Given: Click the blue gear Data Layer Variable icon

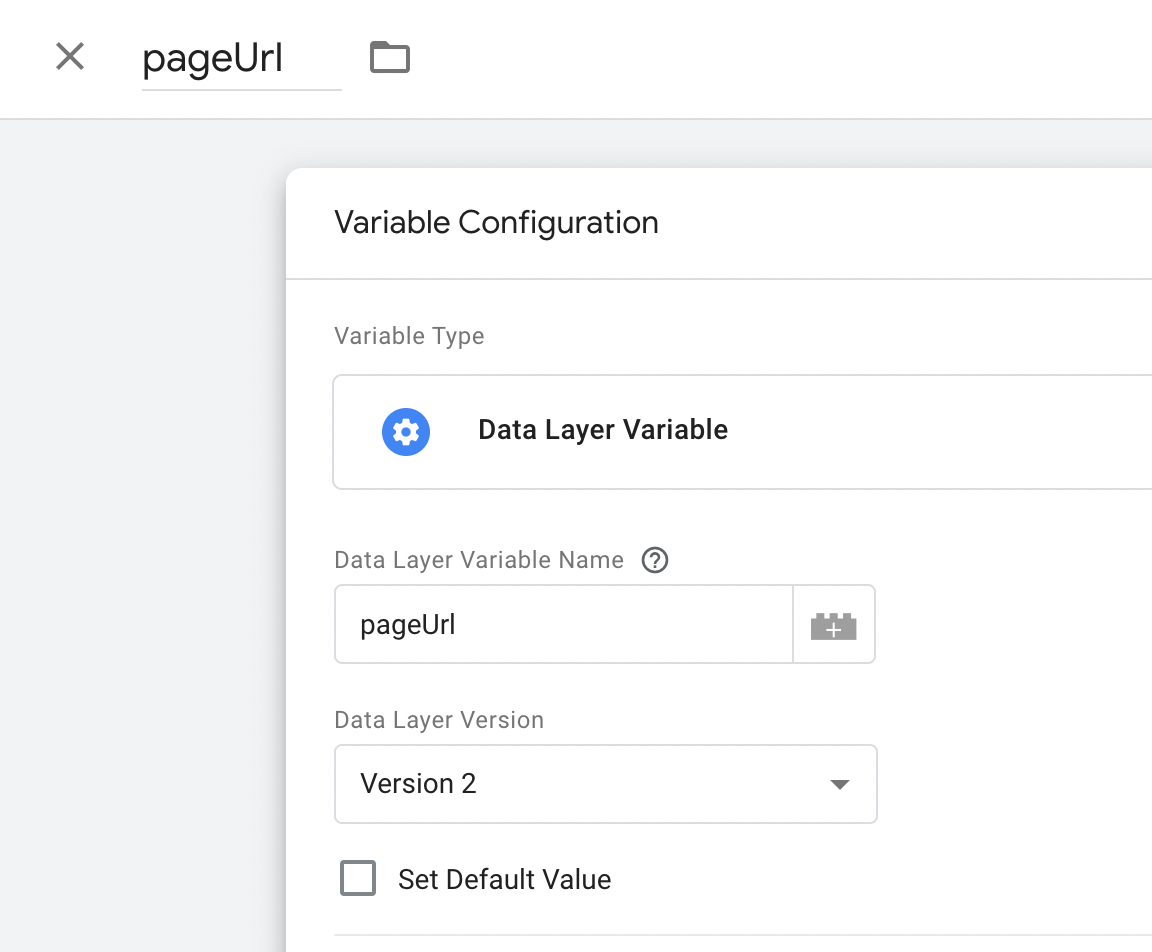Looking at the screenshot, I should point(406,431).
